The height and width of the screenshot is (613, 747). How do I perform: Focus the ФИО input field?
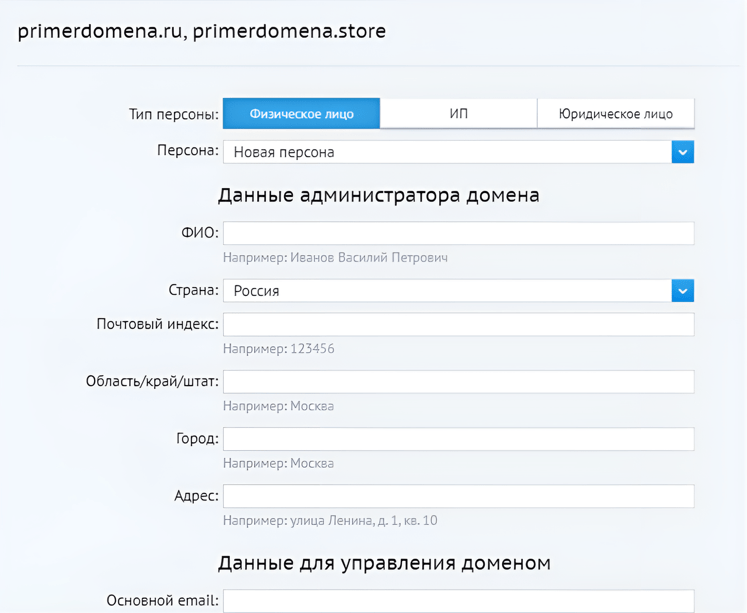point(459,233)
